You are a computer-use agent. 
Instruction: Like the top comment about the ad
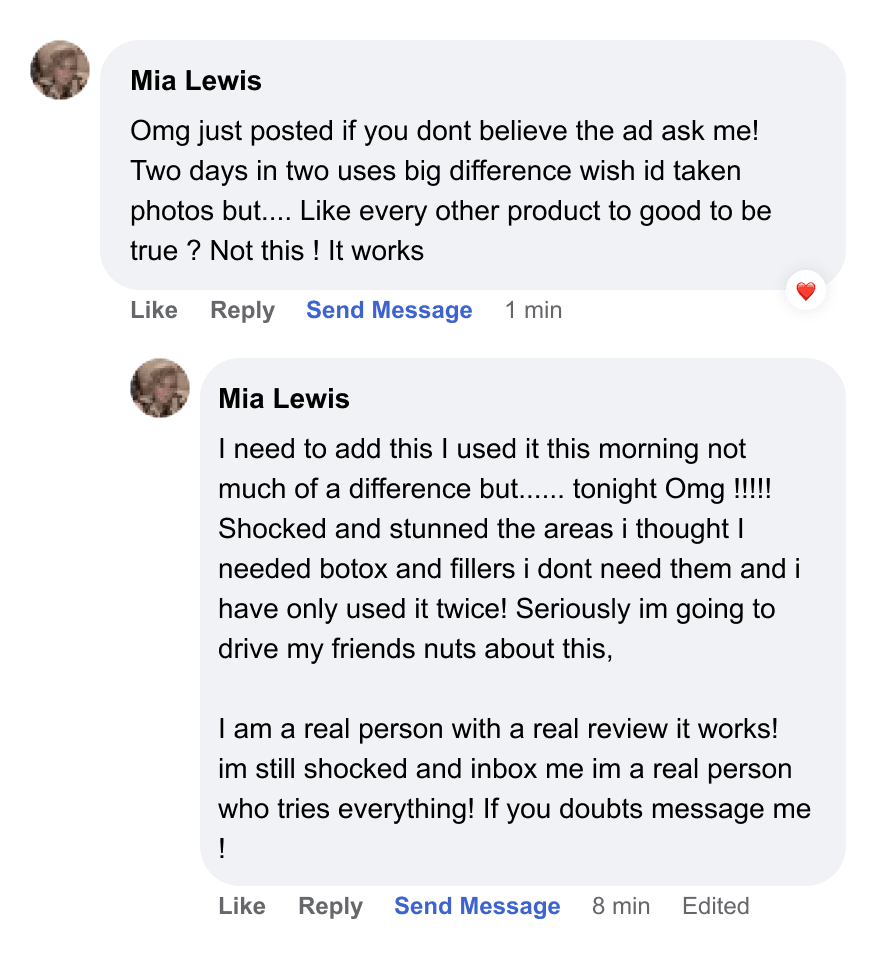(x=154, y=310)
